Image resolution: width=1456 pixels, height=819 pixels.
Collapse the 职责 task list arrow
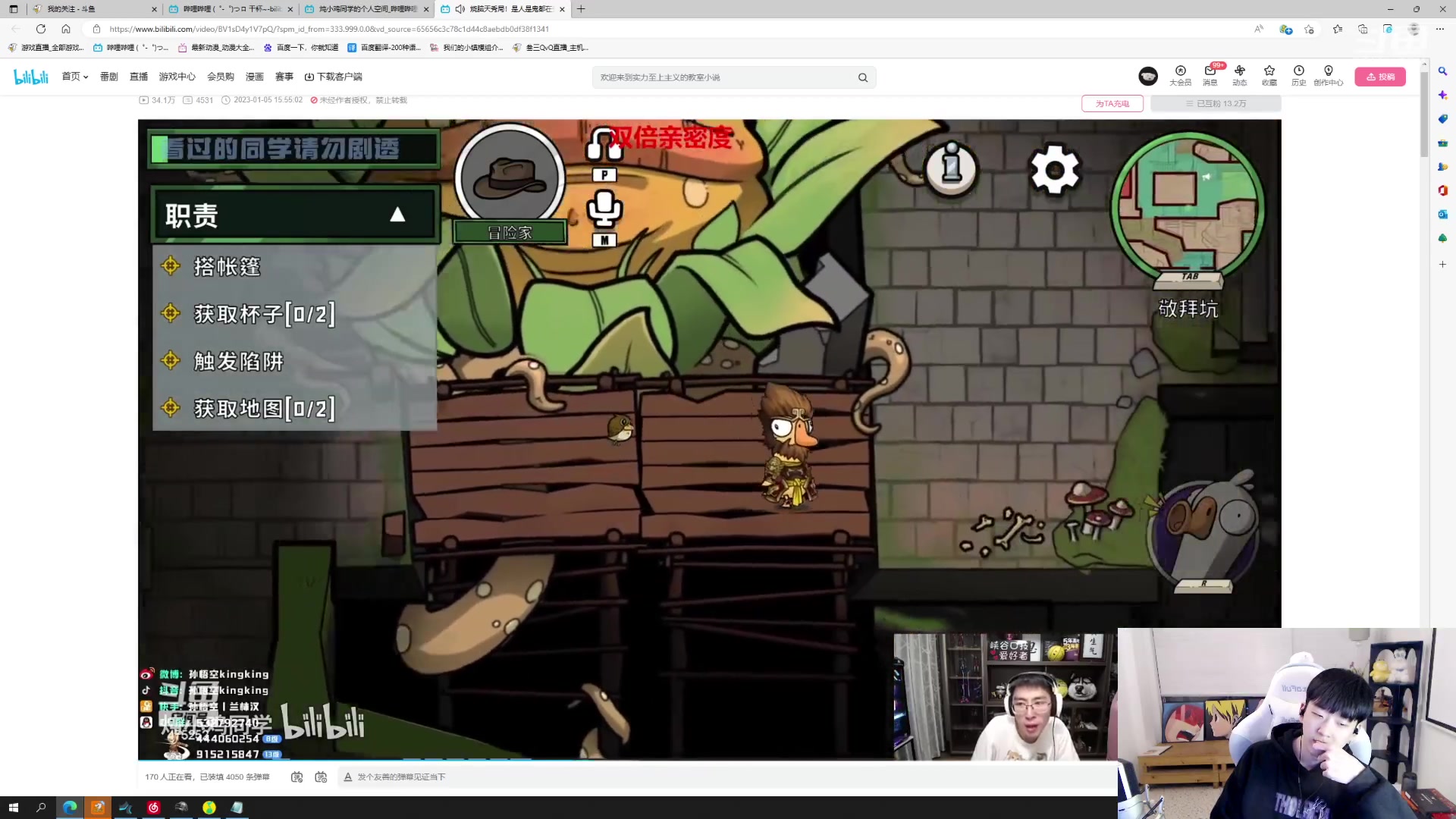pyautogui.click(x=397, y=215)
